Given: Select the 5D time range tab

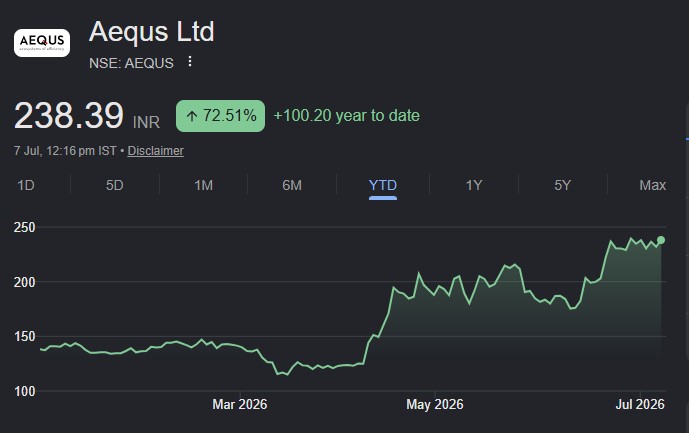Looking at the screenshot, I should pos(115,185).
